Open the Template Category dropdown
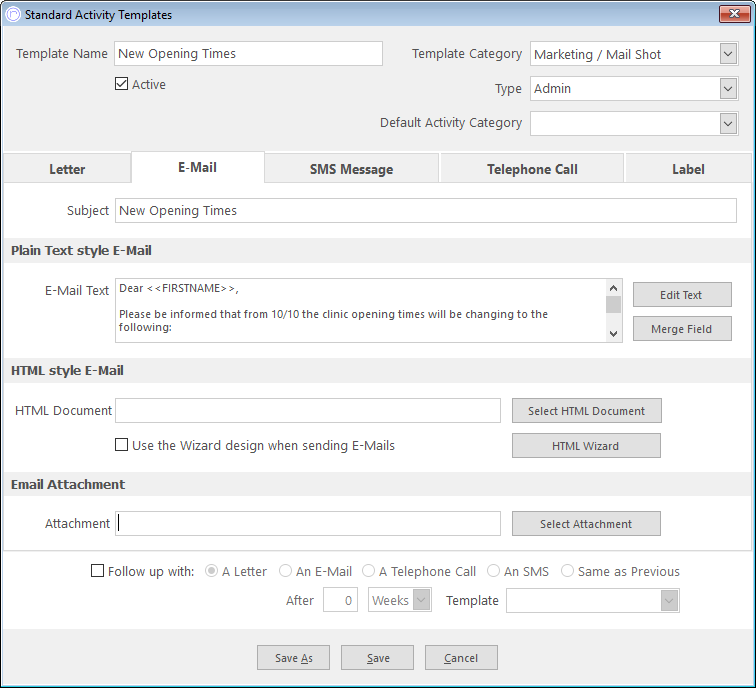 [728, 54]
